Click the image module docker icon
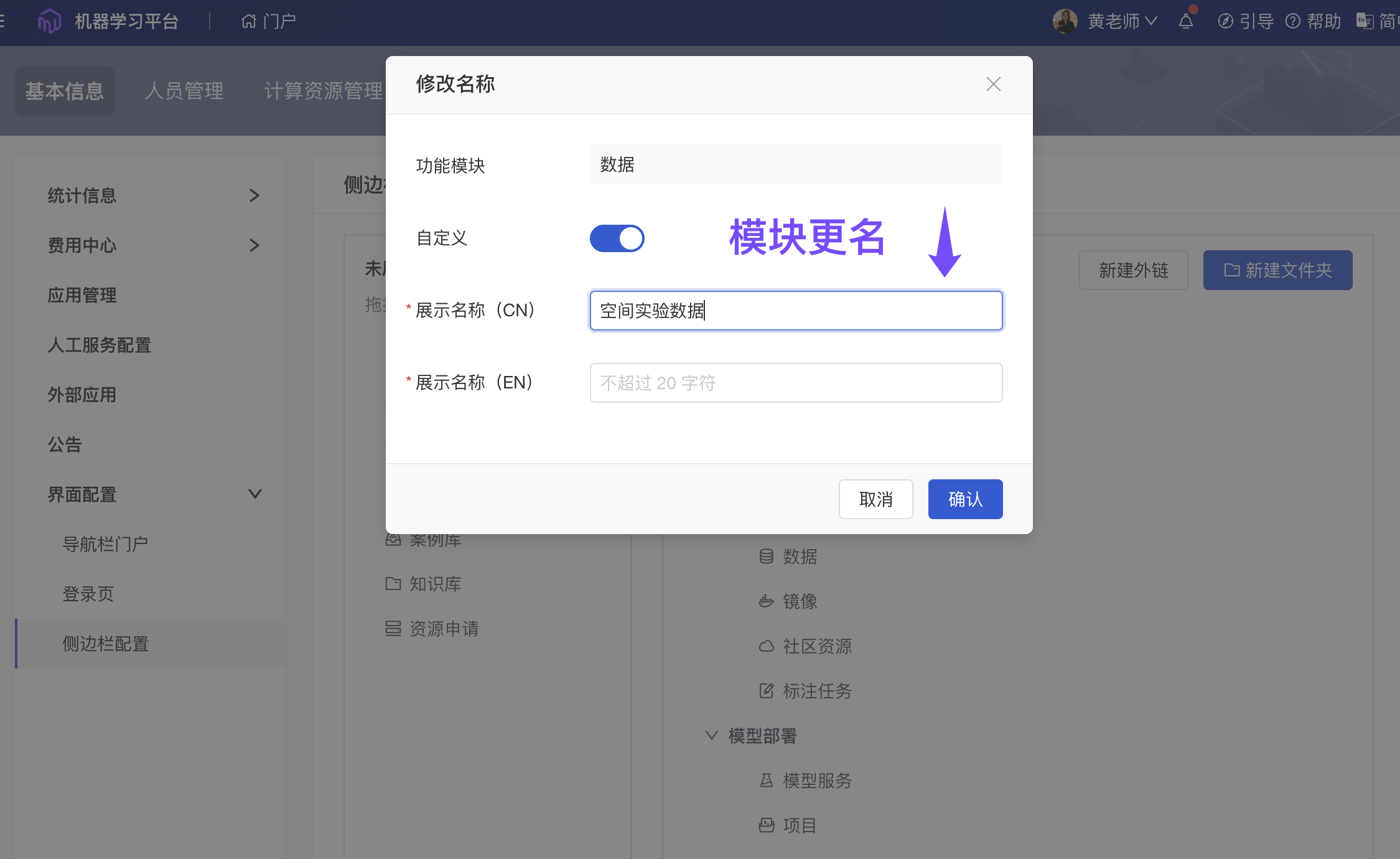The width and height of the screenshot is (1400, 859). click(x=767, y=601)
